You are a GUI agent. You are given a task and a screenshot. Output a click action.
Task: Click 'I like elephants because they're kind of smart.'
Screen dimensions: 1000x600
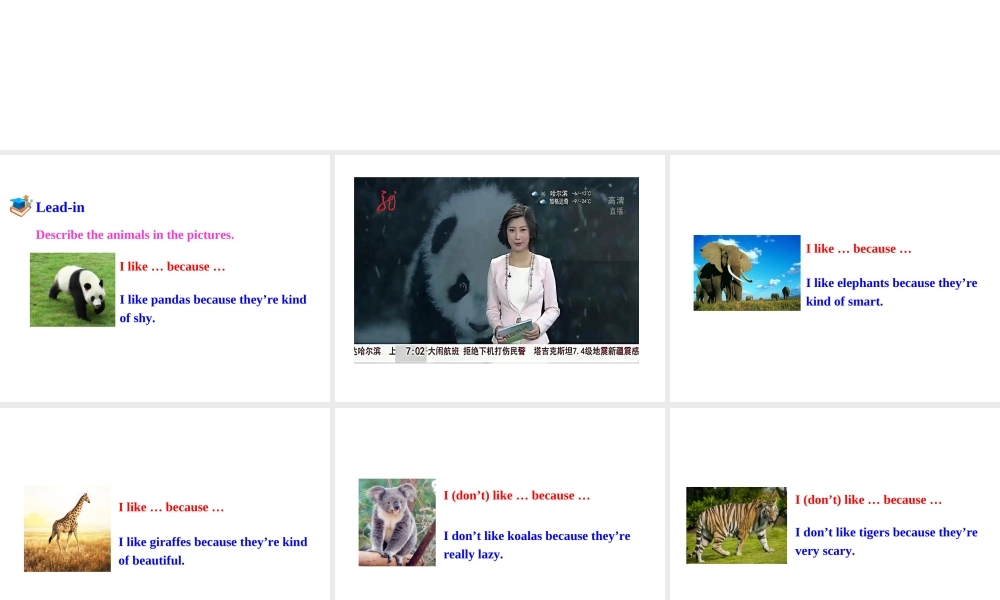[x=892, y=292]
